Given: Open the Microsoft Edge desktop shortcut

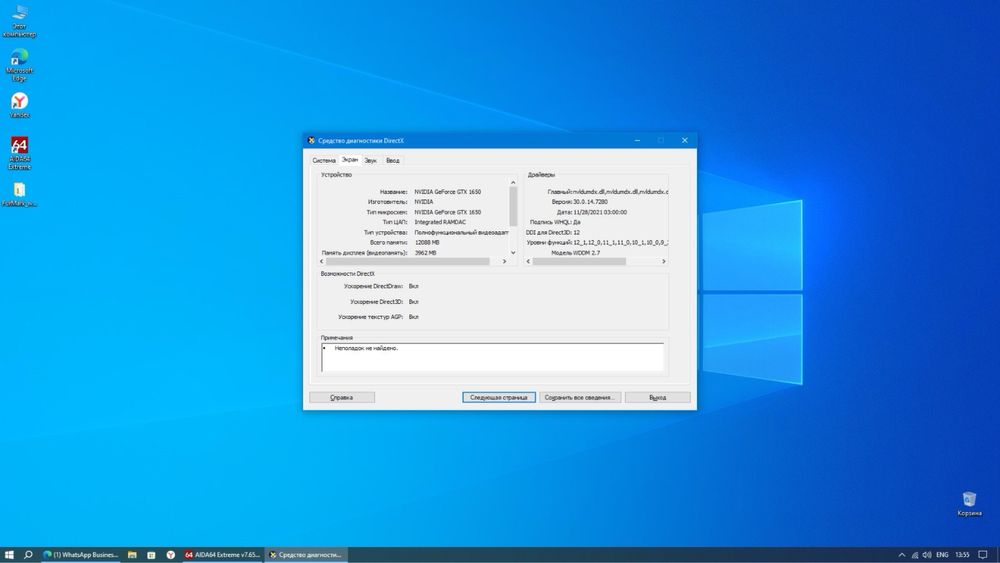Looking at the screenshot, I should (x=19, y=64).
